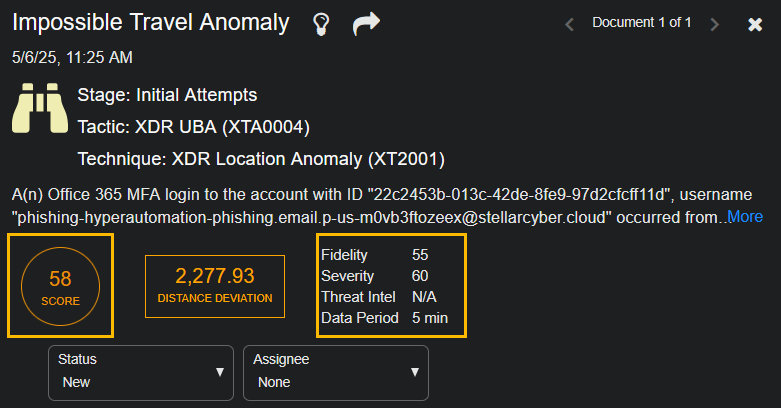The image size is (781, 408).
Task: Click the Distance Deviation box
Action: pyautogui.click(x=214, y=285)
